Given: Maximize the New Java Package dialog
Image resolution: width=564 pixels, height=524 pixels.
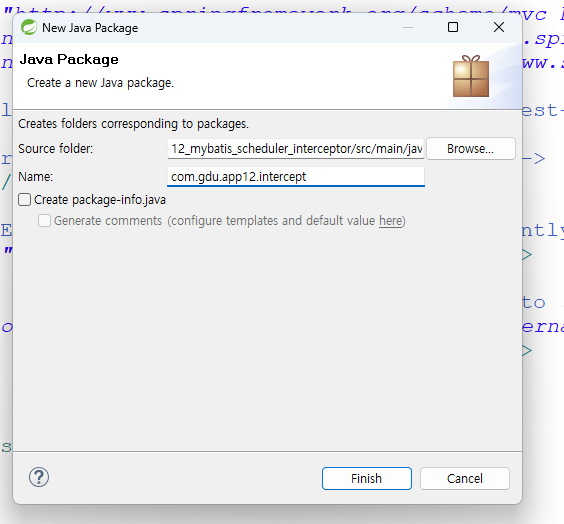Looking at the screenshot, I should 453,27.
